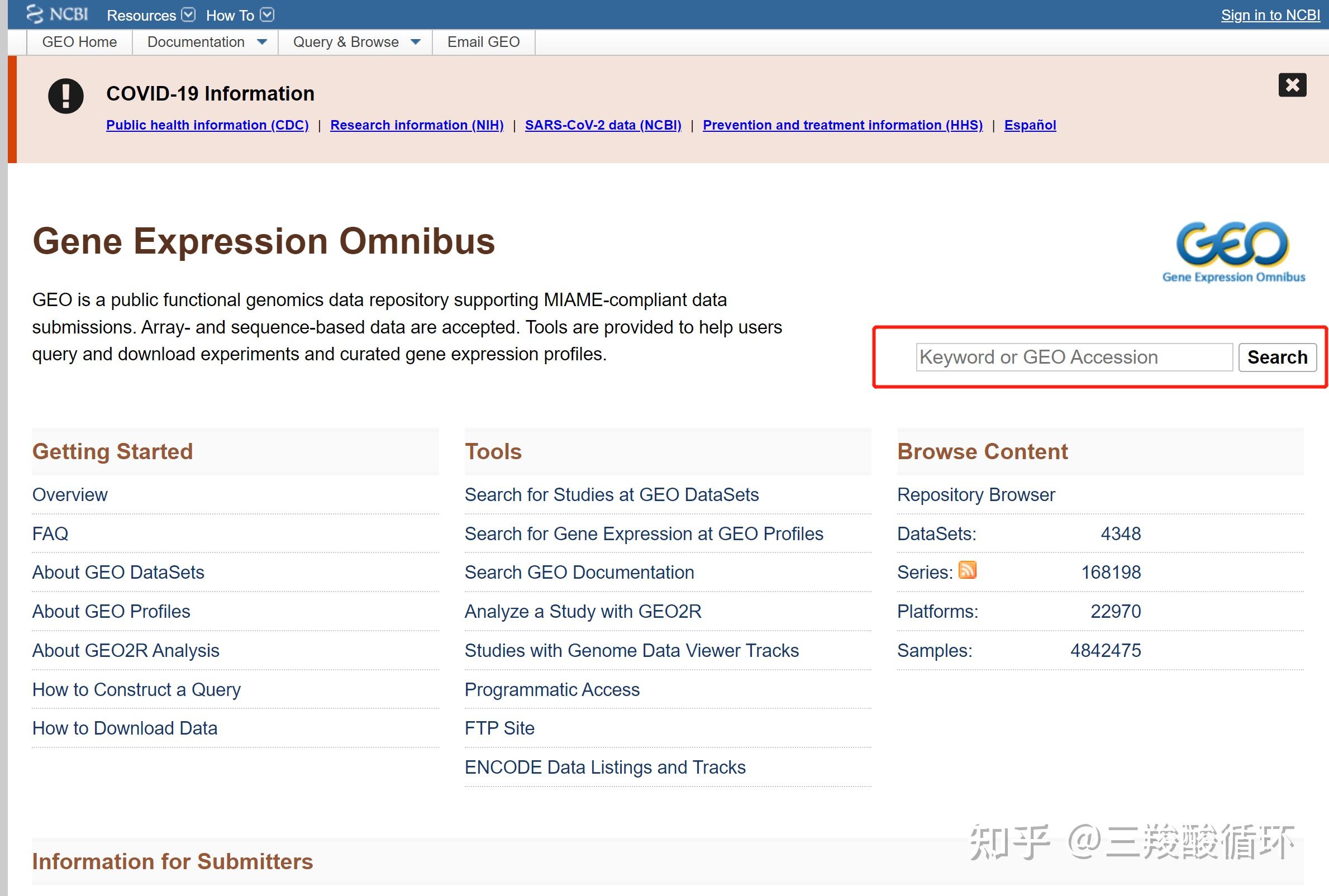Viewport: 1329px width, 896px height.
Task: Open How to Download Data
Action: (125, 728)
